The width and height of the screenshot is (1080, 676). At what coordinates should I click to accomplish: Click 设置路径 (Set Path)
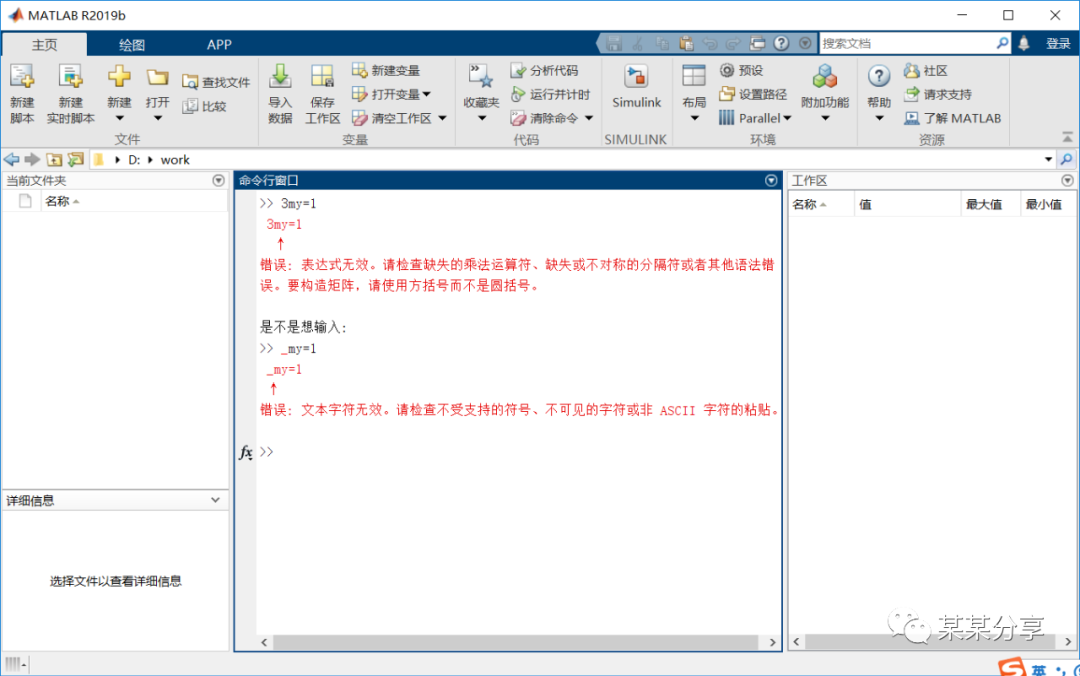pos(753,94)
